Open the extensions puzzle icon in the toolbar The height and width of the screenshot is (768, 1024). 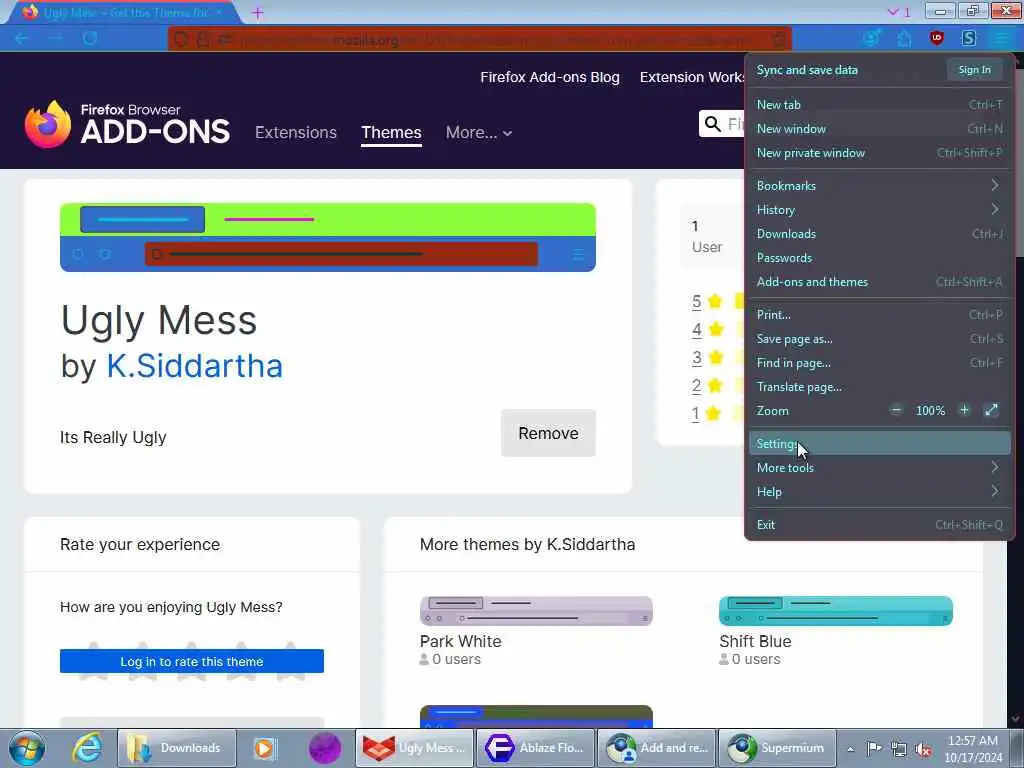coord(904,39)
